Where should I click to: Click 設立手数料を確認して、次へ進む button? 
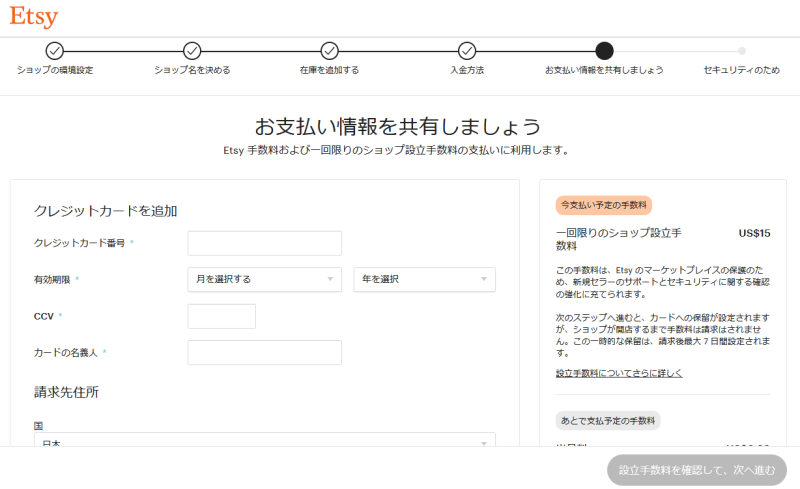point(697,470)
